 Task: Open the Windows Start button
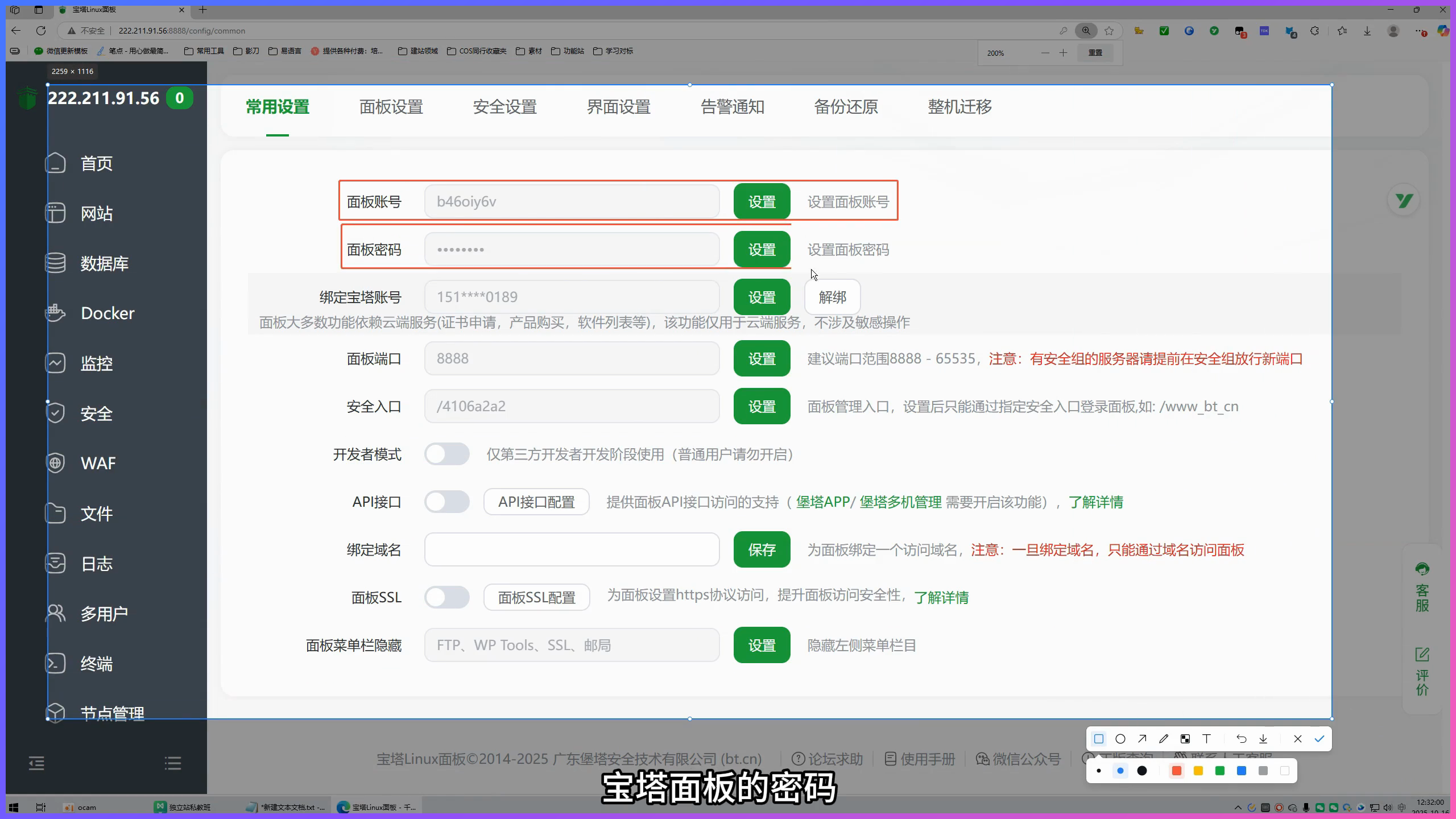click(x=14, y=807)
